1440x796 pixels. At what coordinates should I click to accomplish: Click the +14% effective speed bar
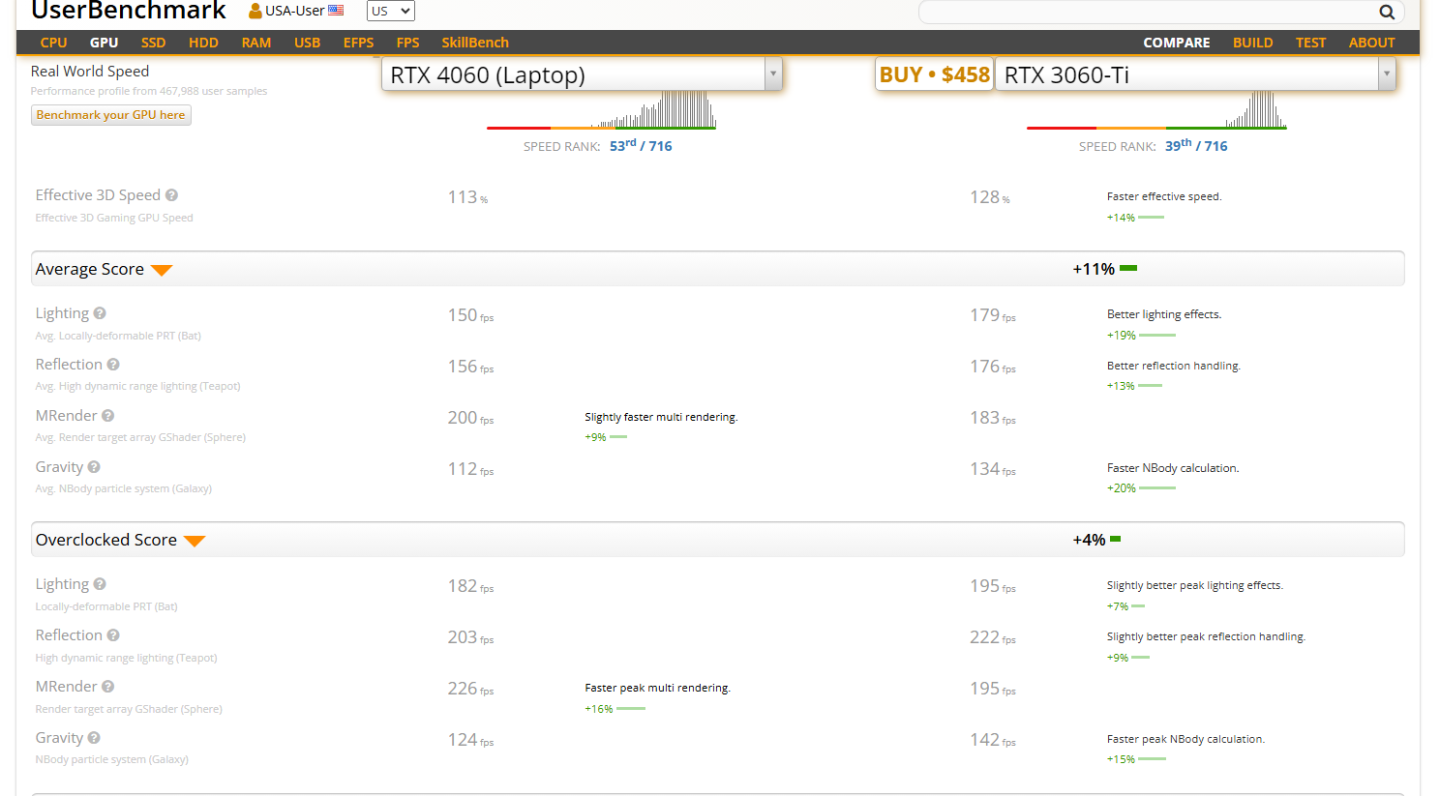click(1151, 218)
